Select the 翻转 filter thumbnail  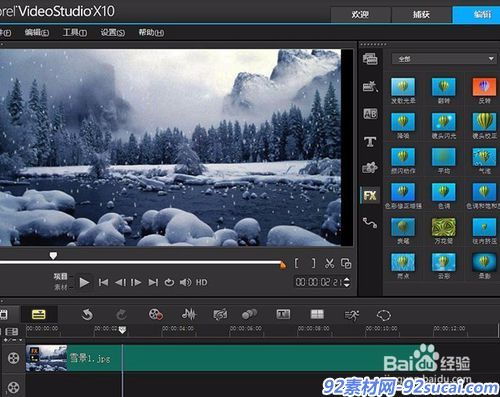click(444, 87)
